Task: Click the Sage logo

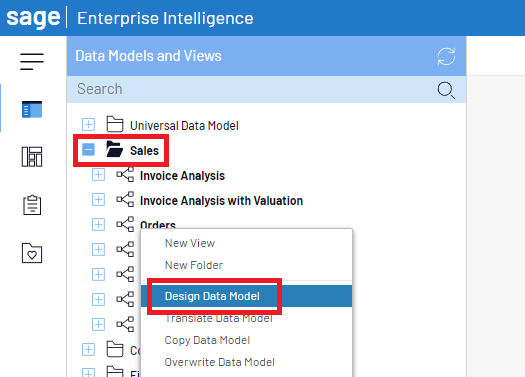Action: coord(33,18)
